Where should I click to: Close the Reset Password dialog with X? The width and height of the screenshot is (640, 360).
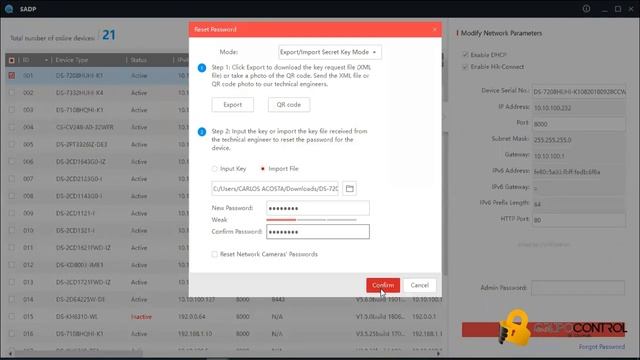point(434,29)
